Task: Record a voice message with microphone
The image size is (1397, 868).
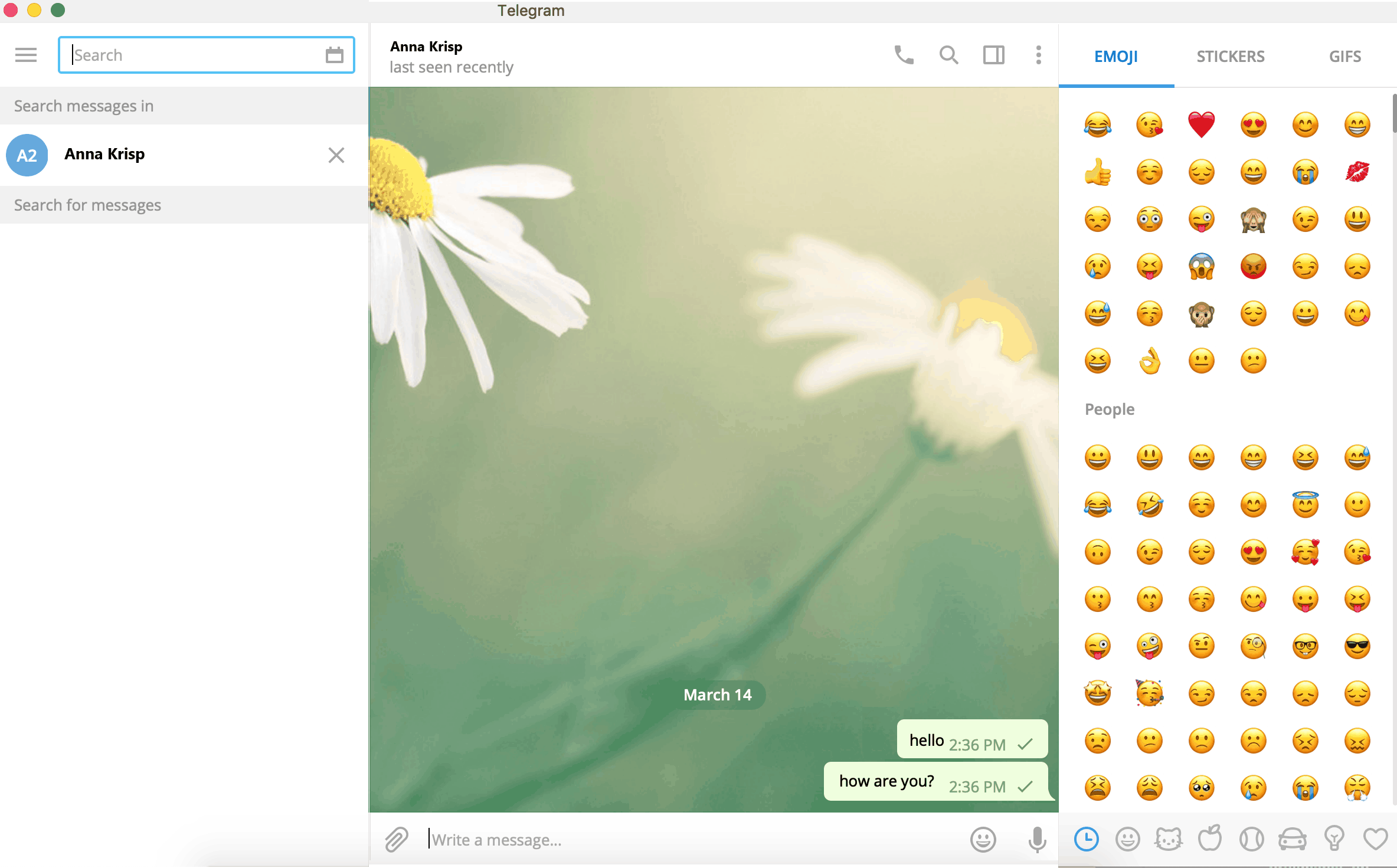Action: coord(1037,839)
